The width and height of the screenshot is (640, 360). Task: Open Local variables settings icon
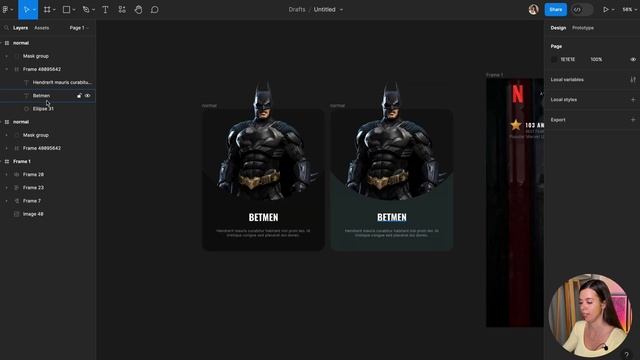point(633,80)
